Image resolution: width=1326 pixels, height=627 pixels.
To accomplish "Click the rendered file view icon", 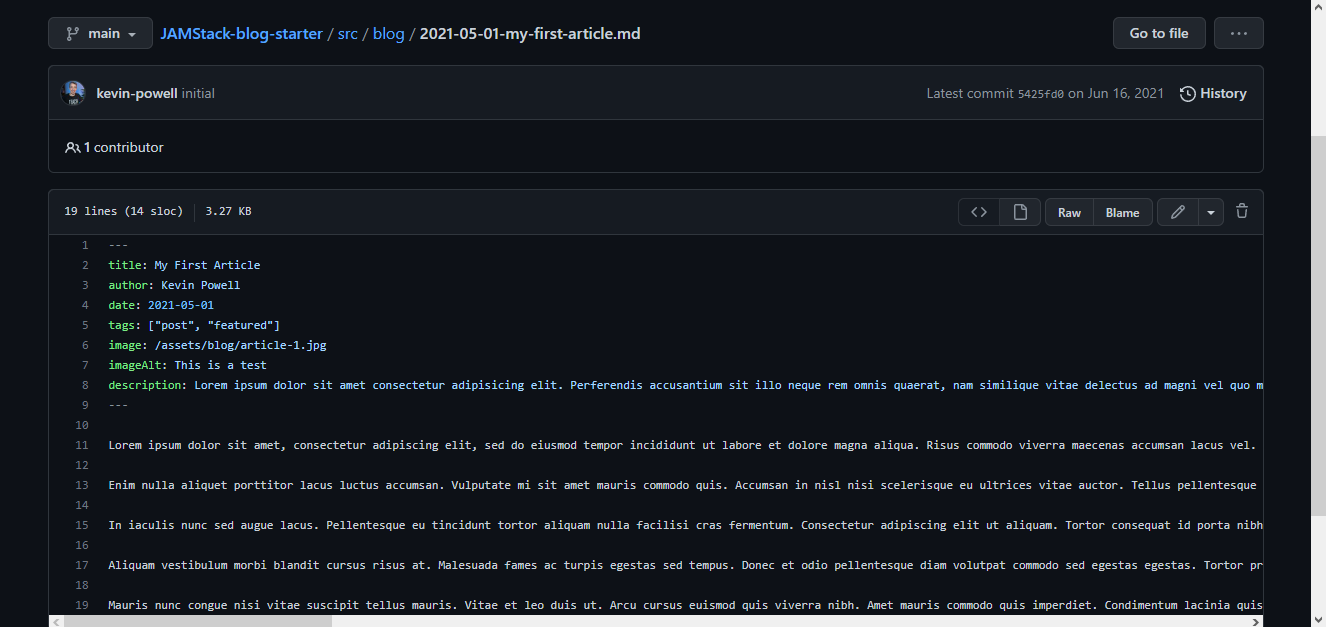I will pos(1020,212).
